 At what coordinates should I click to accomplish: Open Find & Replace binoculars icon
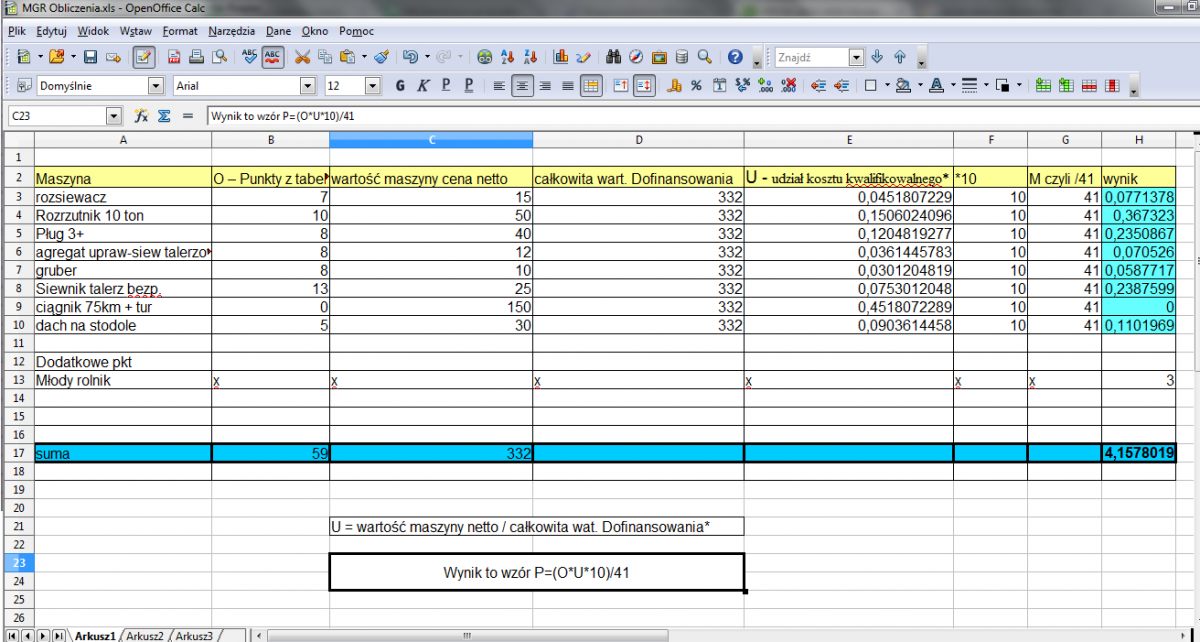(615, 57)
